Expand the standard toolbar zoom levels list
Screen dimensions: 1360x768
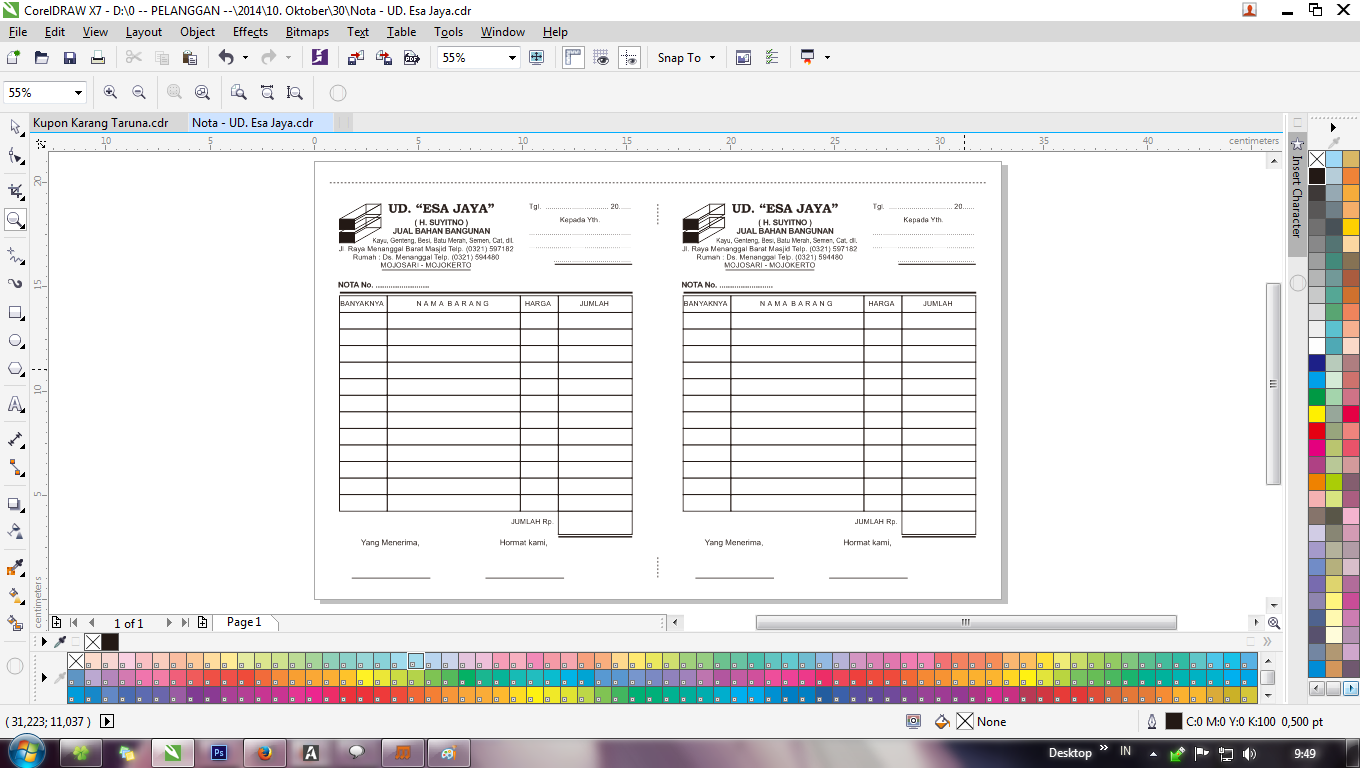[512, 58]
